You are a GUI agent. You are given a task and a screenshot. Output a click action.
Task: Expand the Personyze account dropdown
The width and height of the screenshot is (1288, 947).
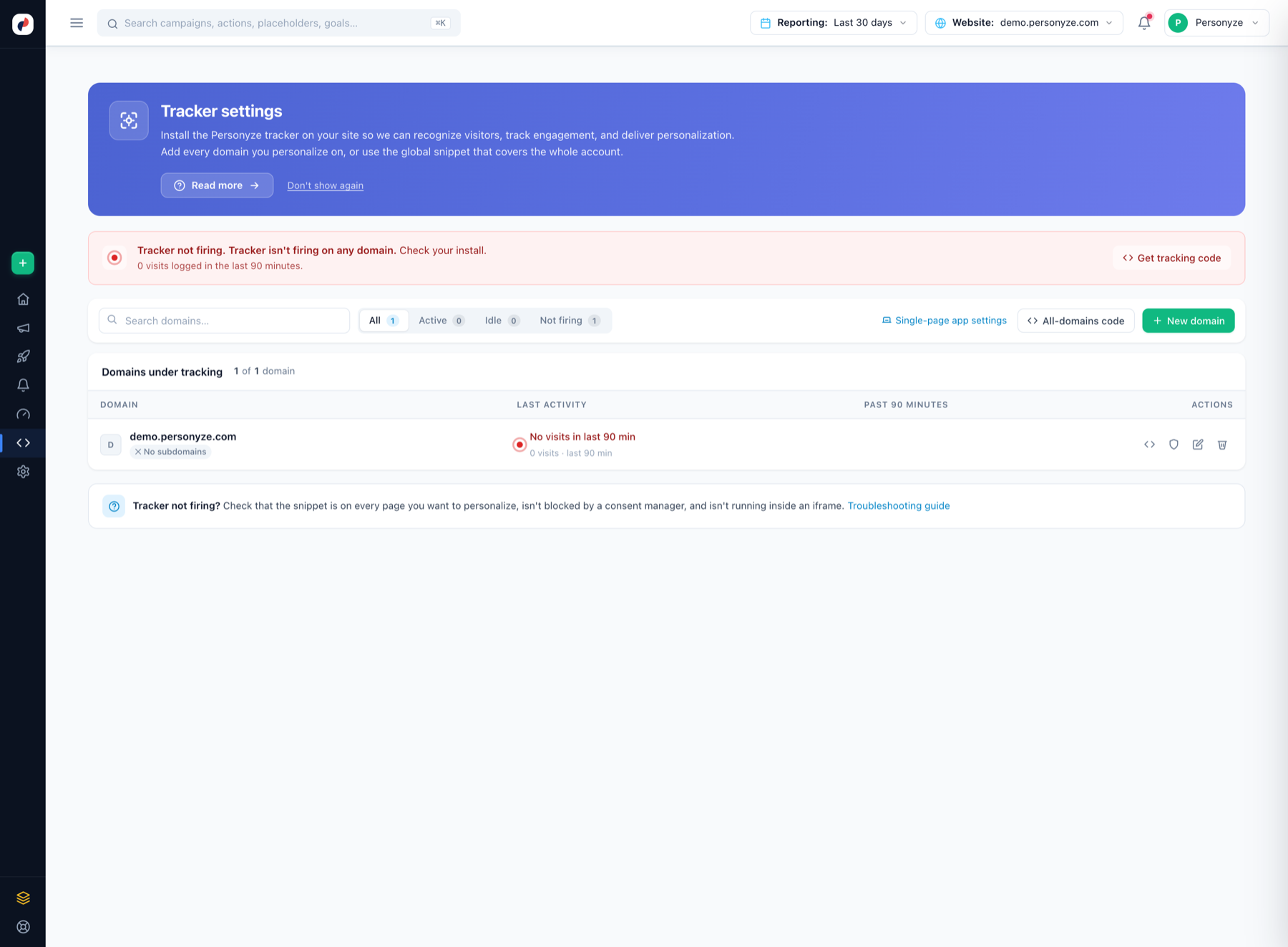1216,23
